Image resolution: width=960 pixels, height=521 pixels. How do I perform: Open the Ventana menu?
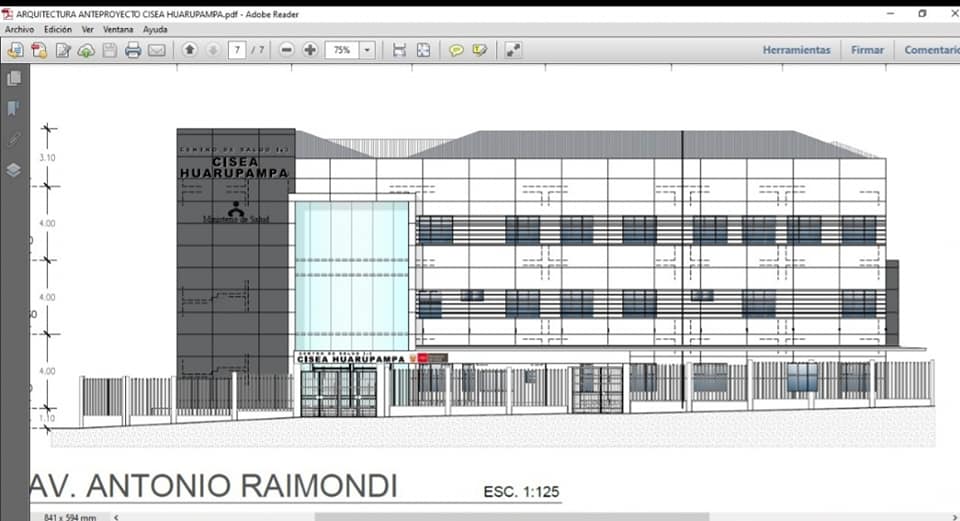pyautogui.click(x=118, y=30)
